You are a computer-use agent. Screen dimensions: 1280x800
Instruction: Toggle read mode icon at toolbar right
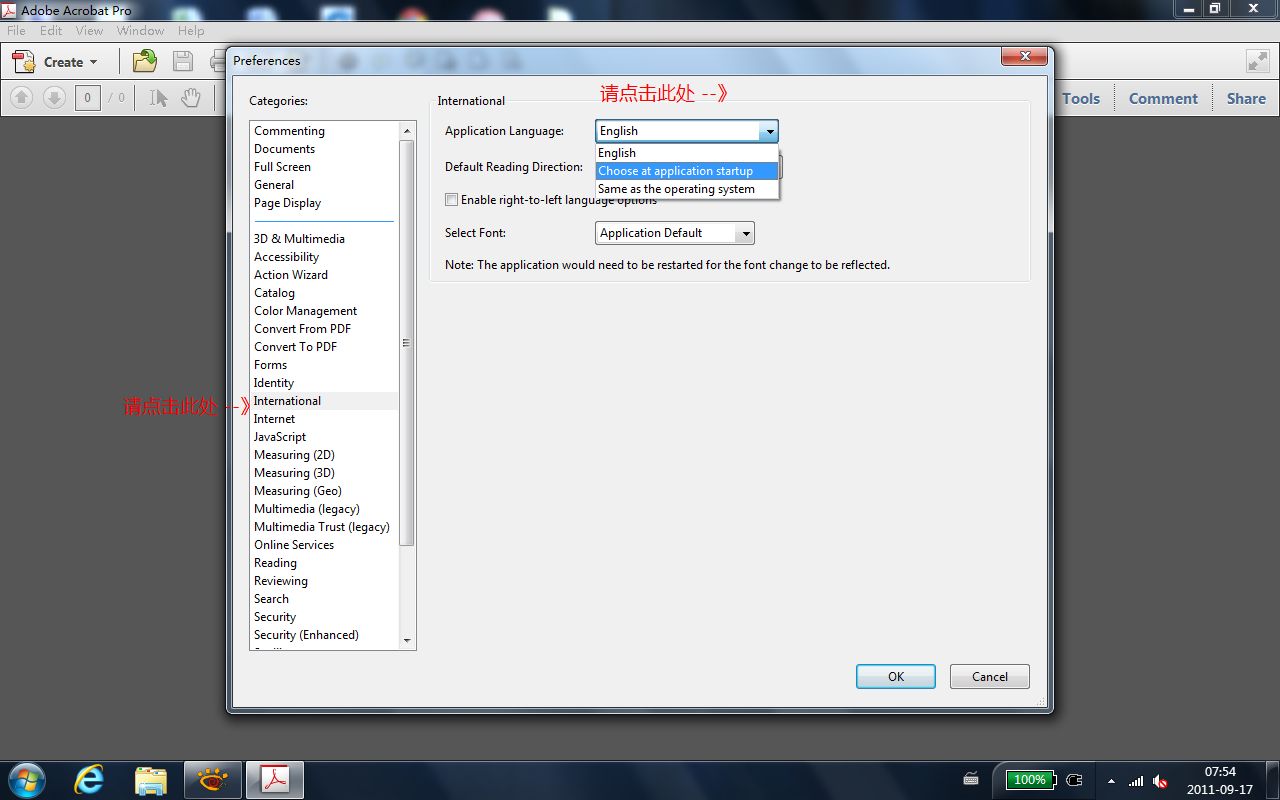1257,61
